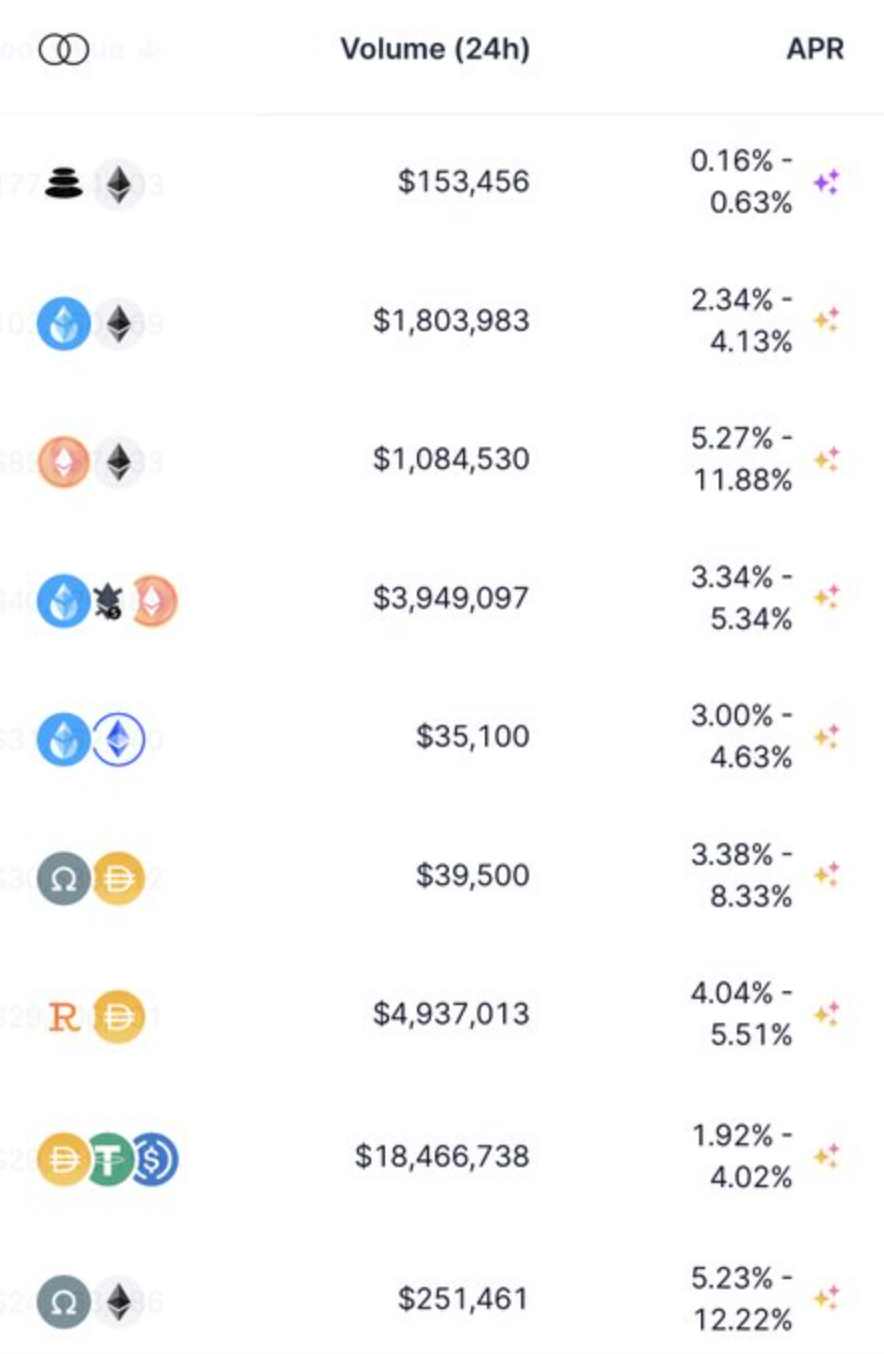Click the blue-outlined Ethereum token icon

pyautogui.click(x=119, y=740)
